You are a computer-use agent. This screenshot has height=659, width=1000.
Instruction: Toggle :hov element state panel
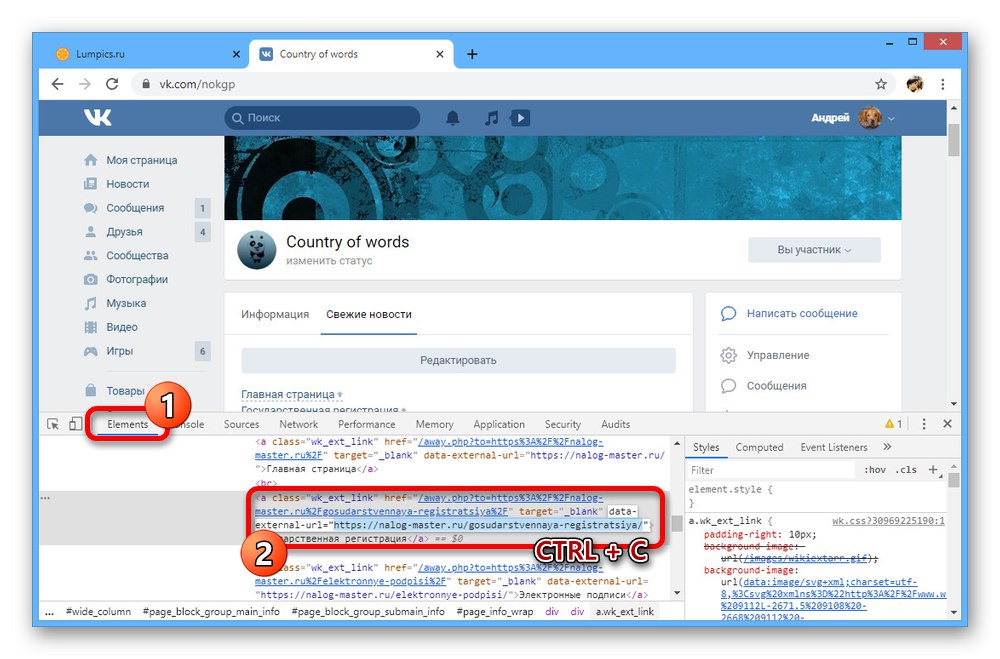pos(874,470)
